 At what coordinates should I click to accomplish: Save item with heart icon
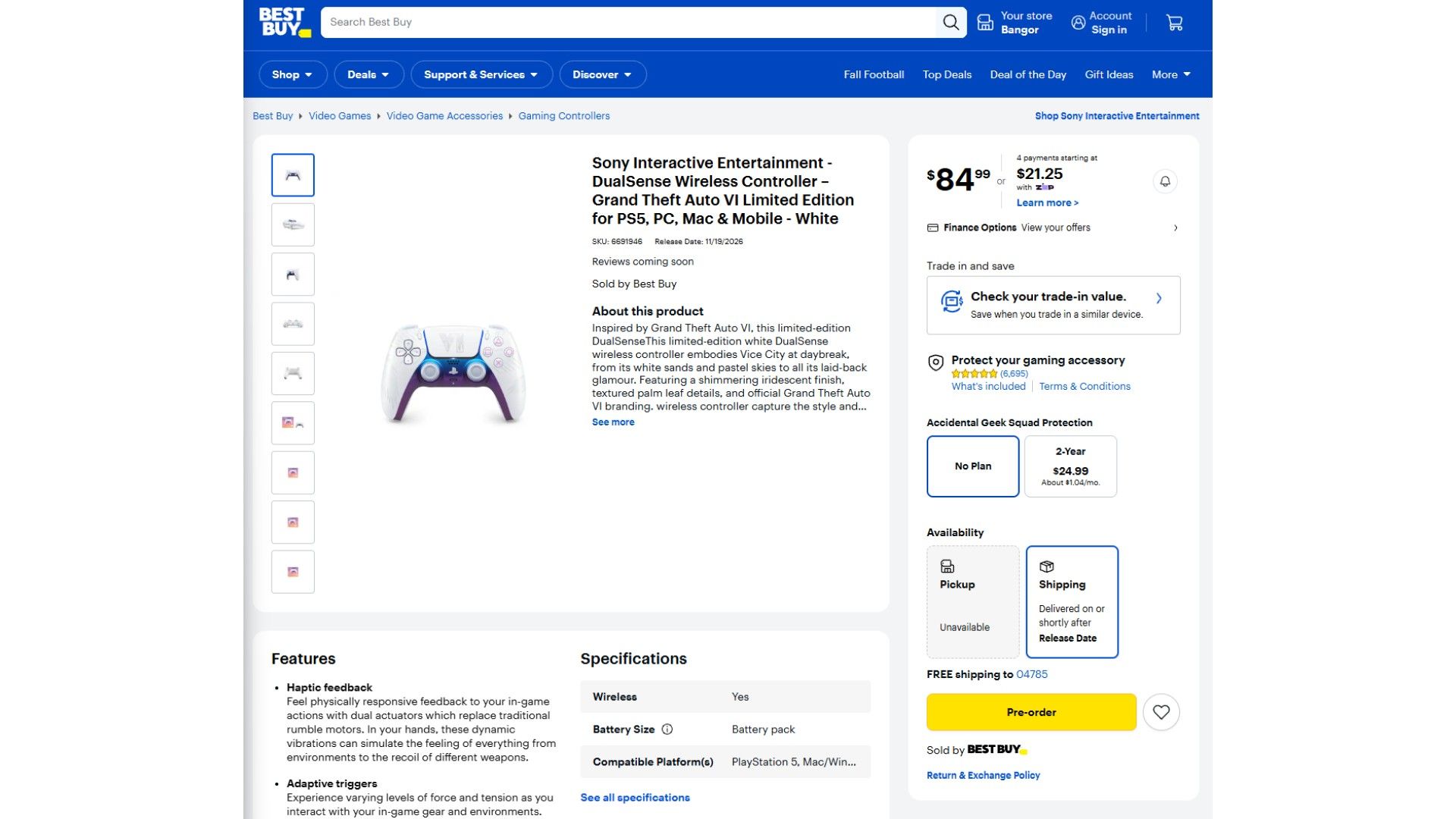click(x=1161, y=712)
